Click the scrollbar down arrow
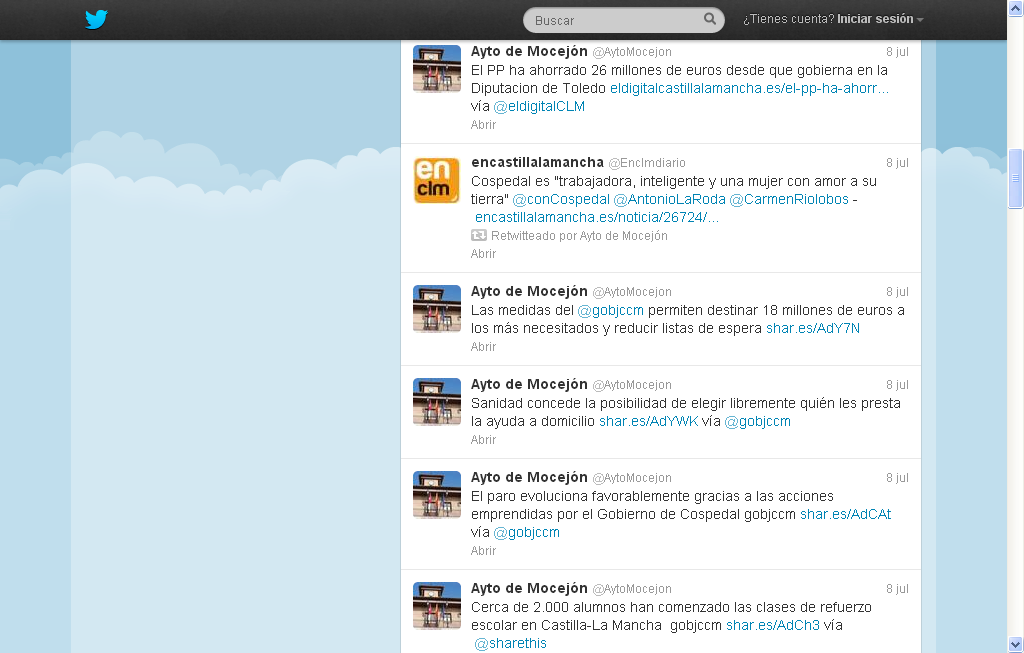Image resolution: width=1024 pixels, height=653 pixels. [x=1015, y=644]
